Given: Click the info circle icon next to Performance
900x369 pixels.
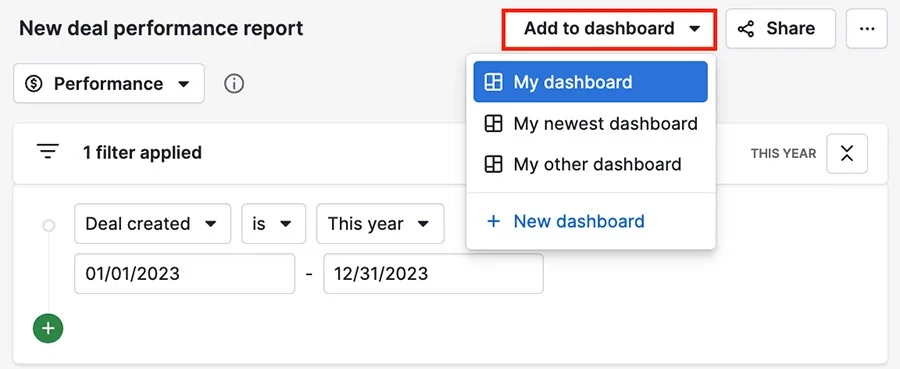Looking at the screenshot, I should (234, 84).
